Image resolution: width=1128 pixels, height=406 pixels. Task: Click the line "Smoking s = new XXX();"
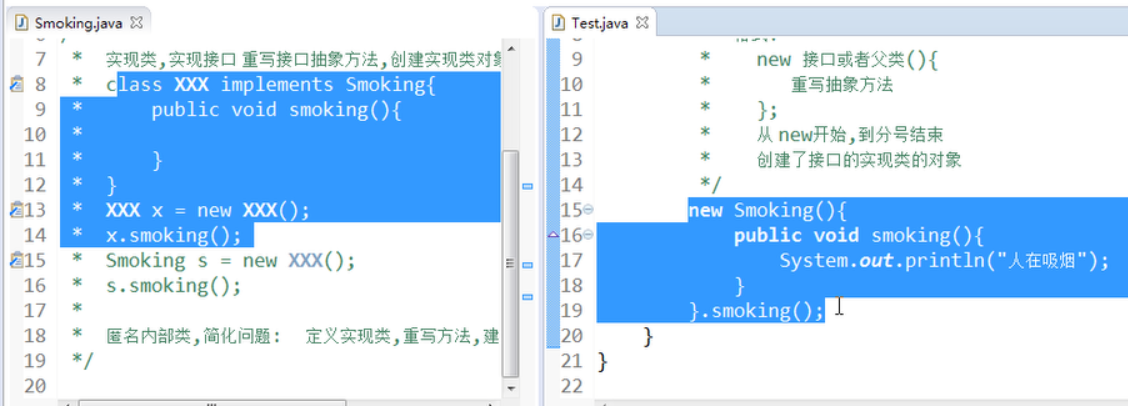[230, 260]
